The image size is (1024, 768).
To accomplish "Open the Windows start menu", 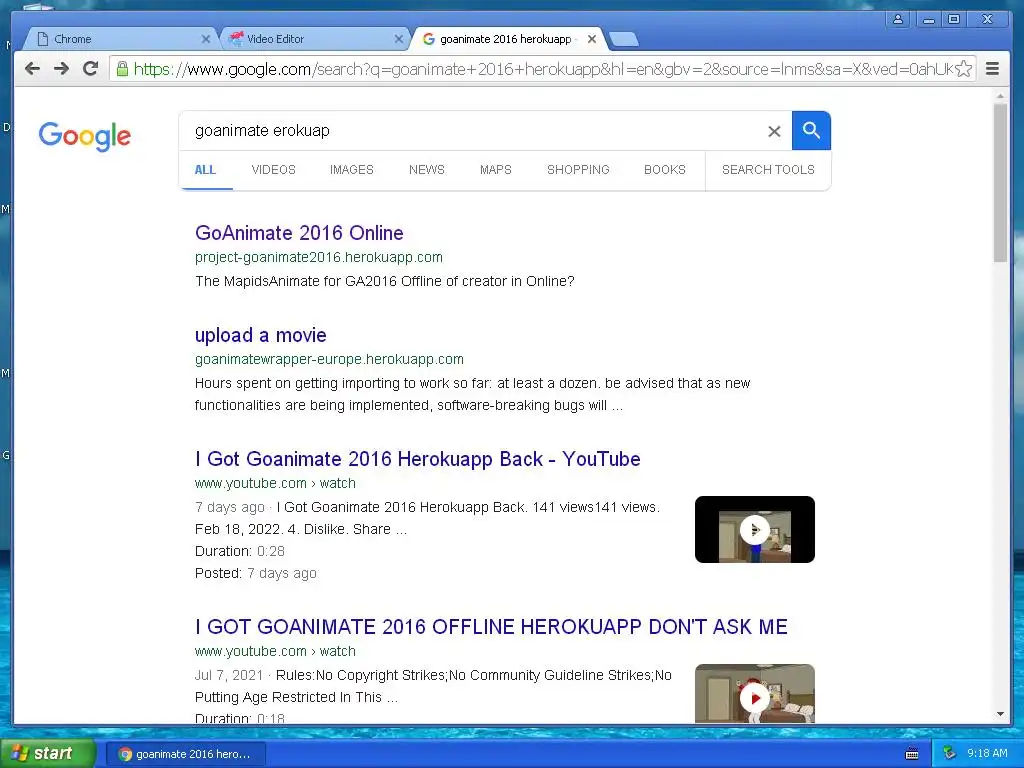I will (x=47, y=754).
